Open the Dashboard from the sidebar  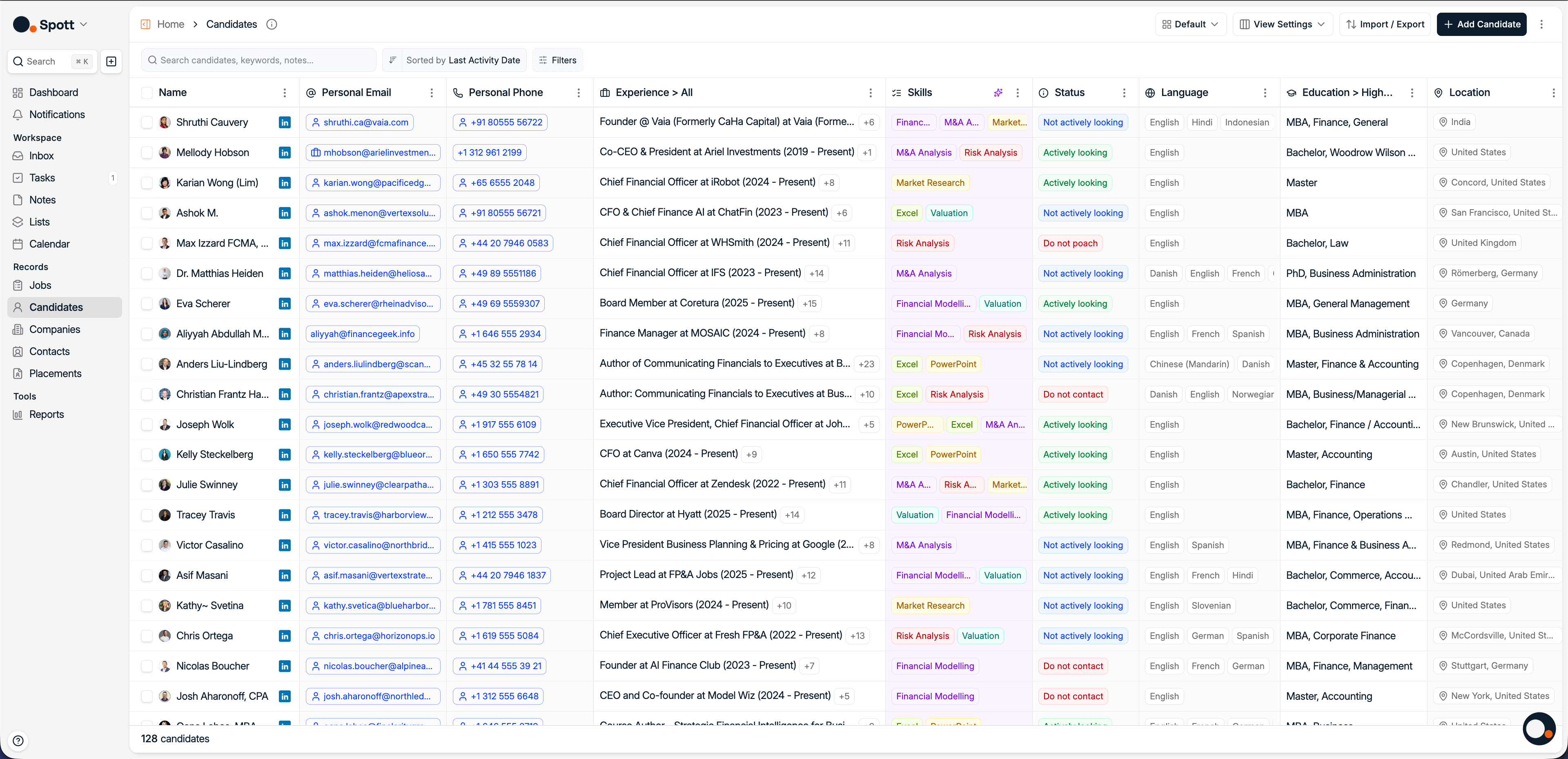coord(53,92)
